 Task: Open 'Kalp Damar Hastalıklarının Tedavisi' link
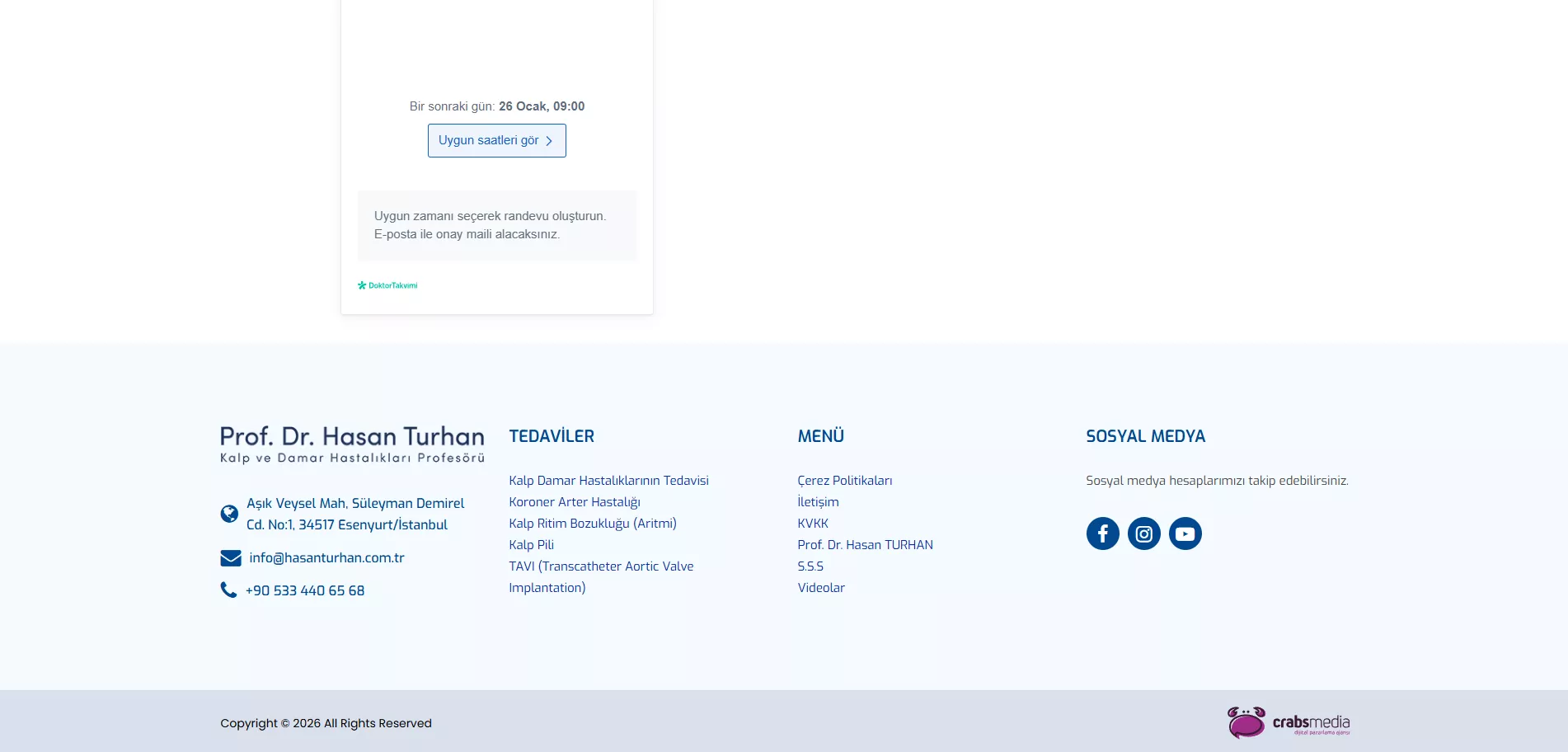click(608, 481)
